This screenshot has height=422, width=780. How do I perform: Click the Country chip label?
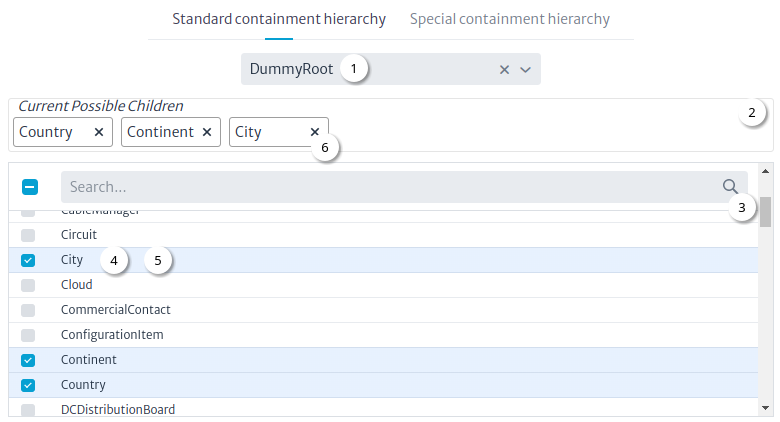click(46, 132)
